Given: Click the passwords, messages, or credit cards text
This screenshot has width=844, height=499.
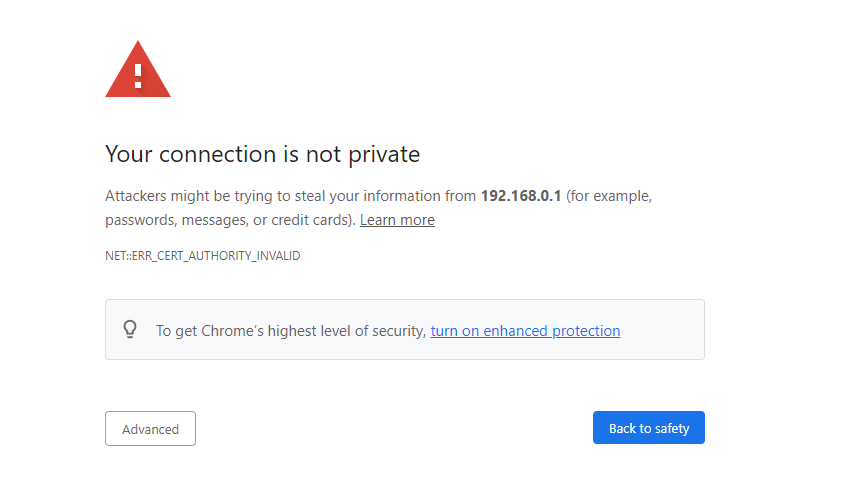Looking at the screenshot, I should (x=230, y=220).
